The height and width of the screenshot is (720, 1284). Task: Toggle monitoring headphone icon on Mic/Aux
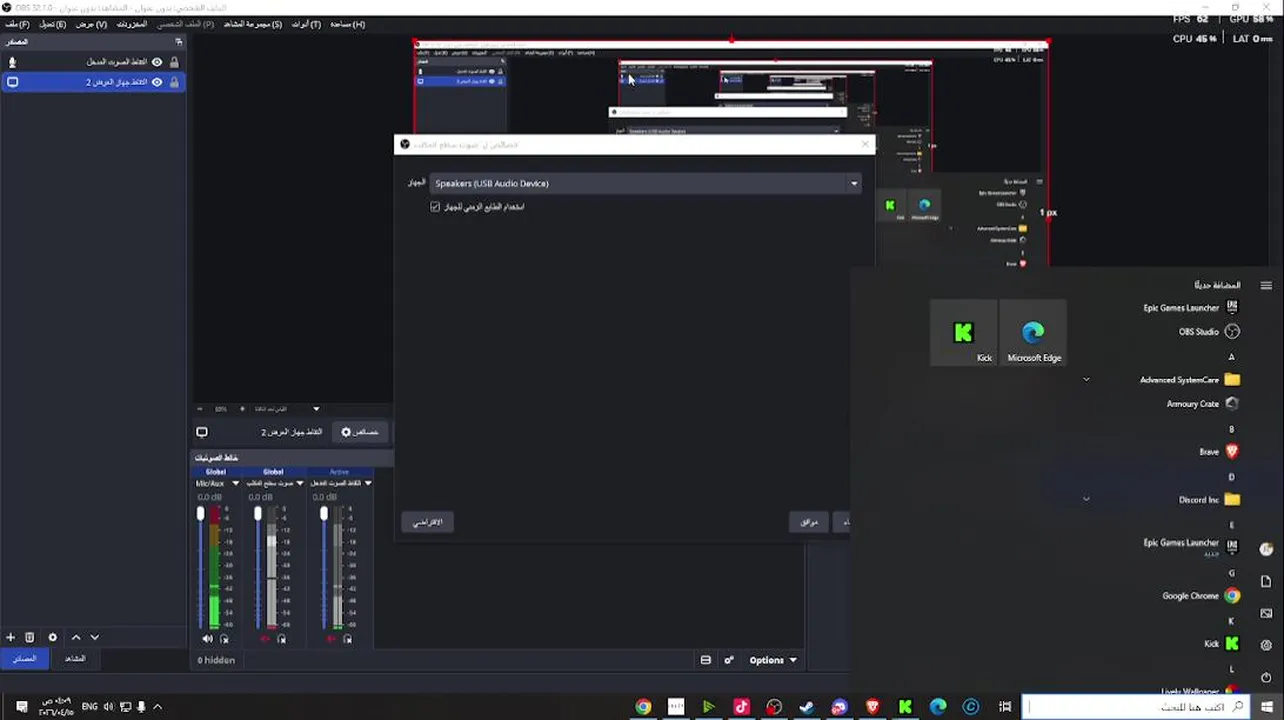[x=224, y=639]
